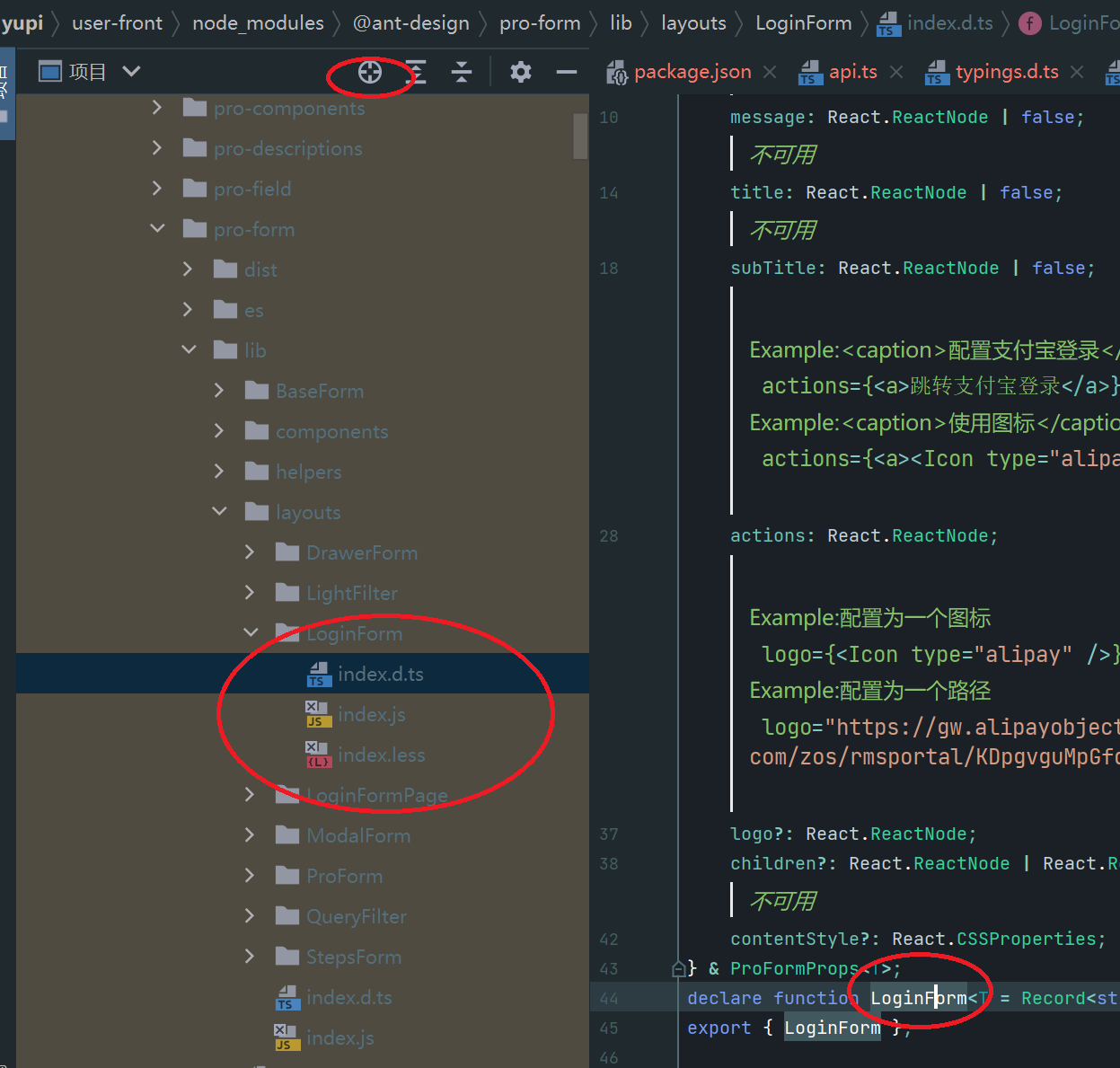
Task: Expand the ModalForm folder
Action: coord(249,834)
